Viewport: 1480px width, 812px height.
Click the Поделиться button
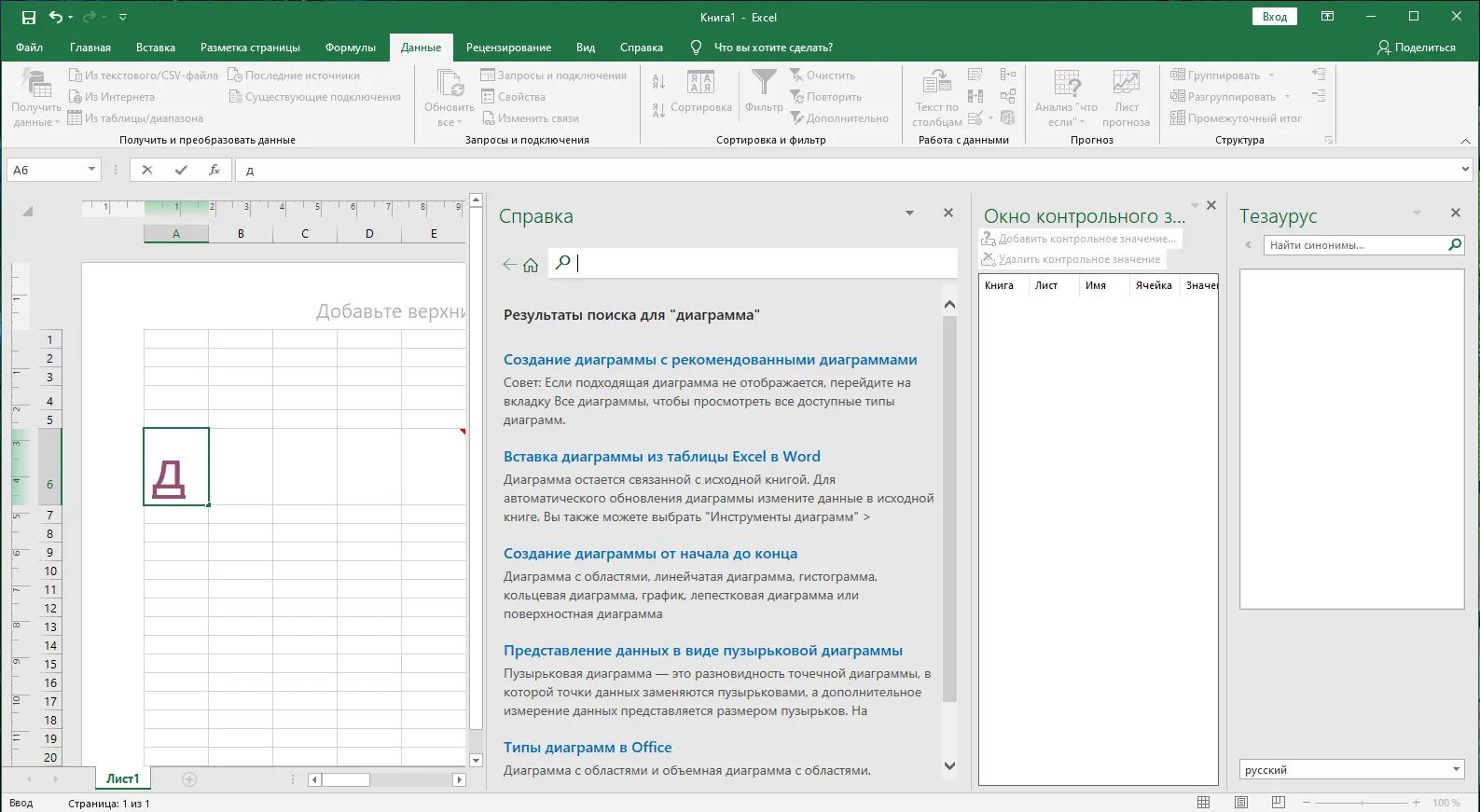pos(1417,48)
